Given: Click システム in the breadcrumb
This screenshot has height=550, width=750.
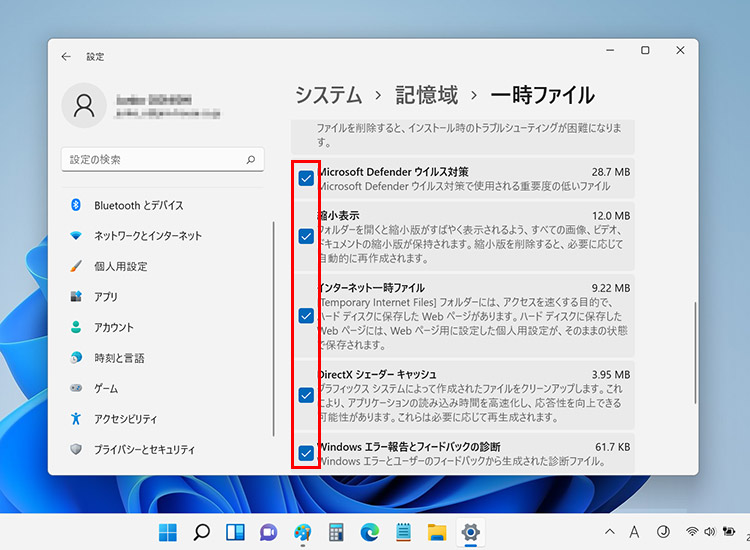Looking at the screenshot, I should click(328, 95).
